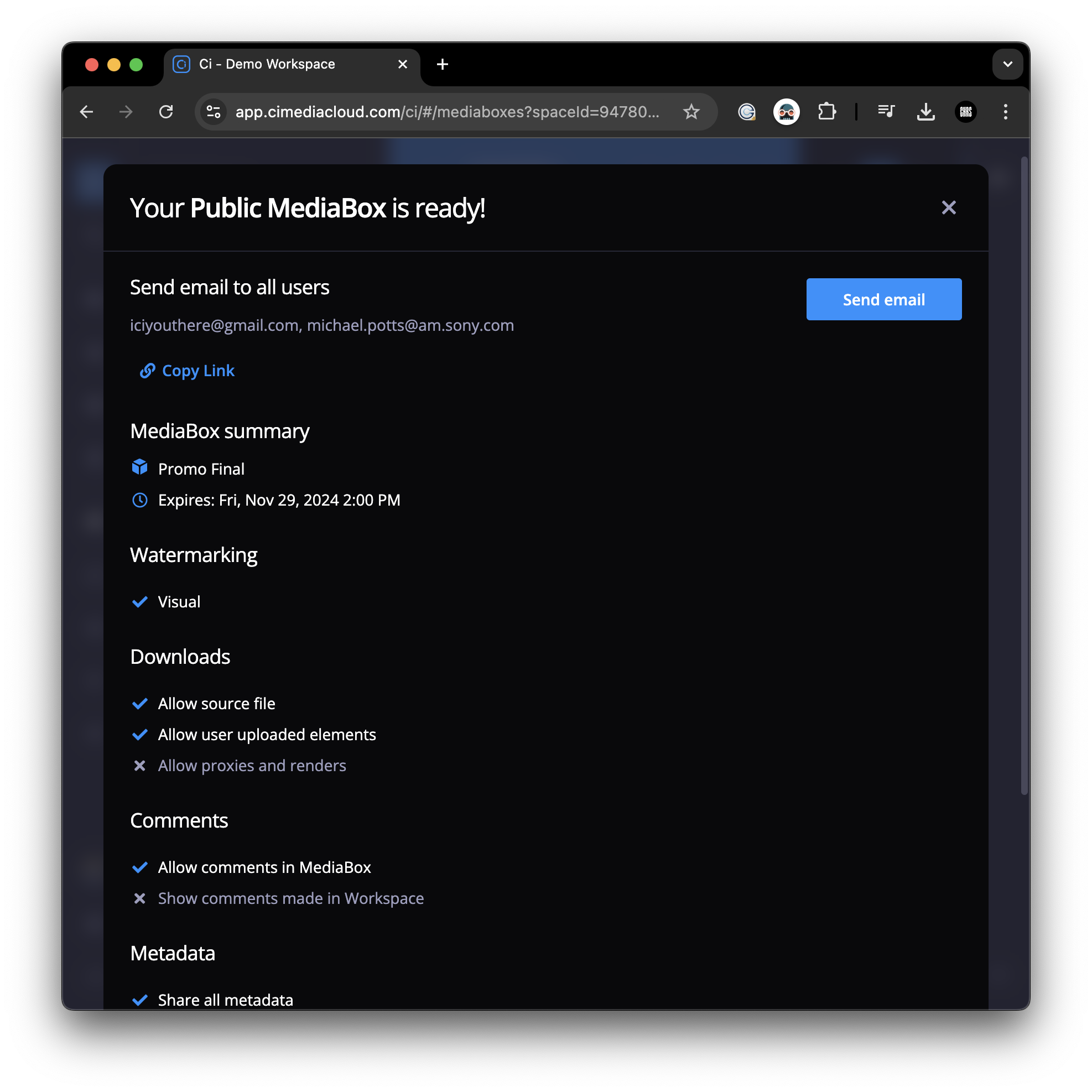Click the 'Downloads' section heading
The width and height of the screenshot is (1092, 1092).
tap(180, 657)
